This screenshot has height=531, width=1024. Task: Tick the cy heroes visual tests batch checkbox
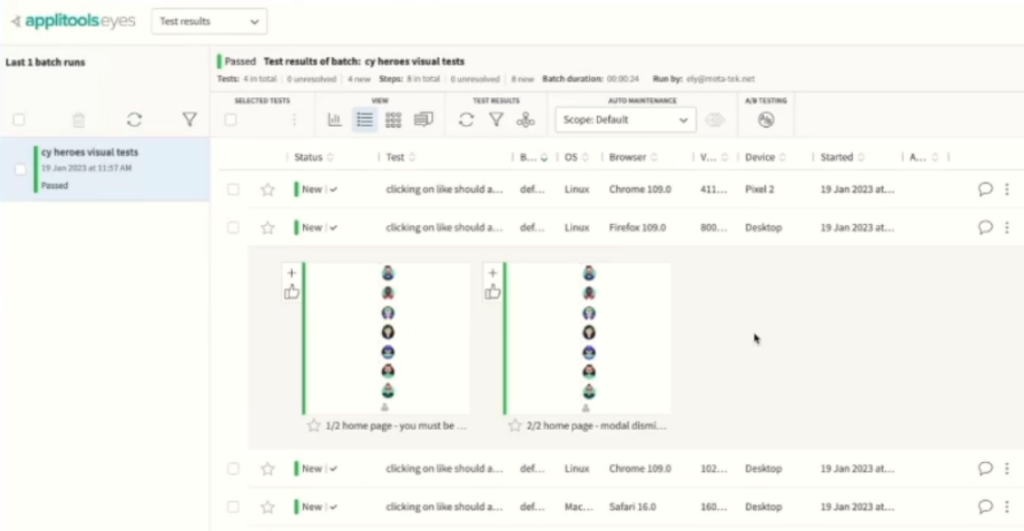click(x=20, y=169)
